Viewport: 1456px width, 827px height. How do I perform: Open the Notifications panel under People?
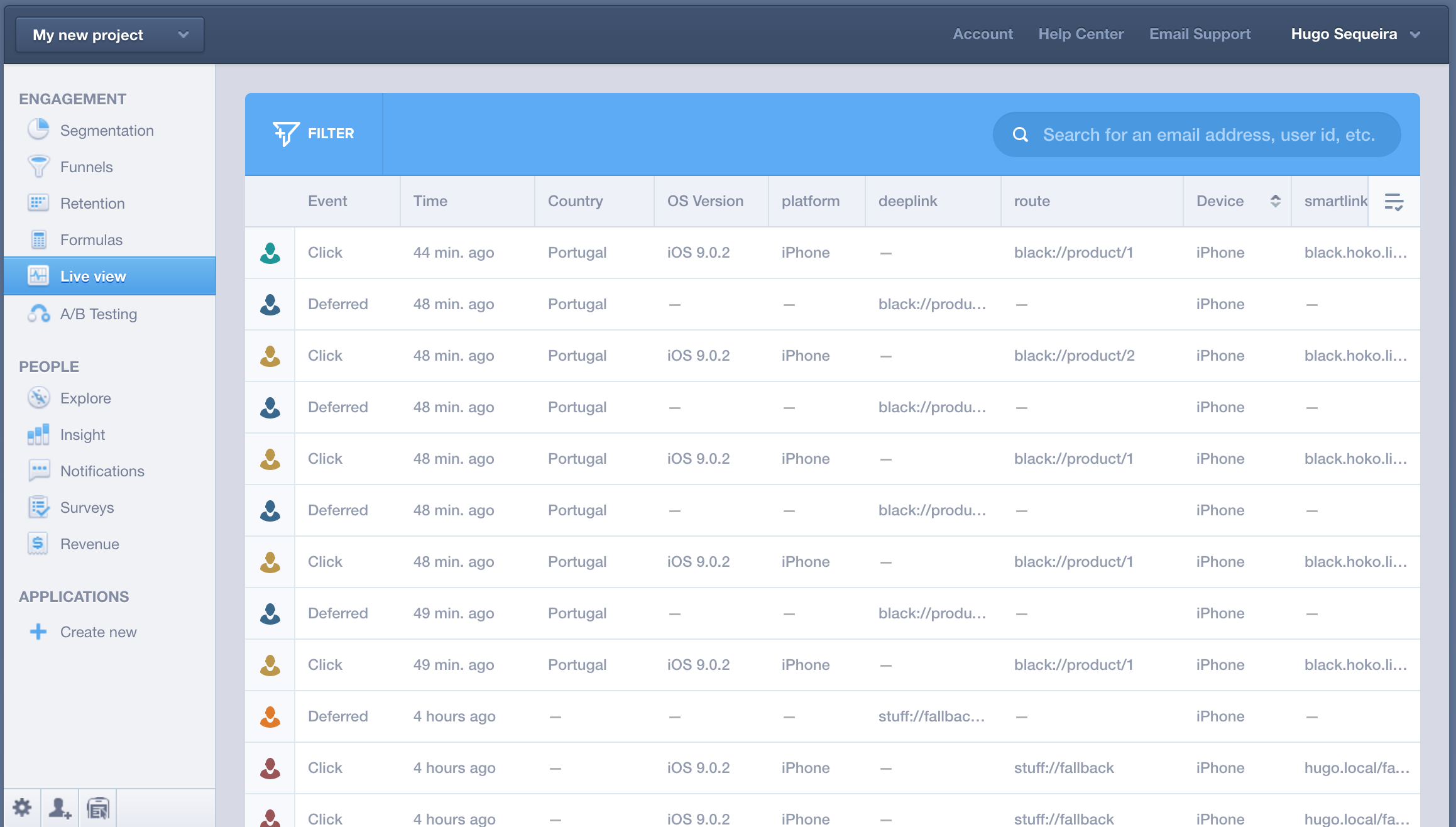click(101, 471)
